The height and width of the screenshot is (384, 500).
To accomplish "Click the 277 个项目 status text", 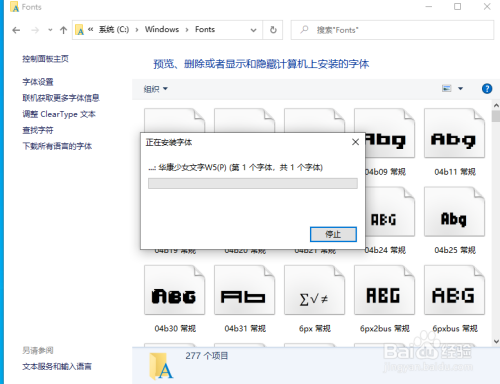I will 207,356.
